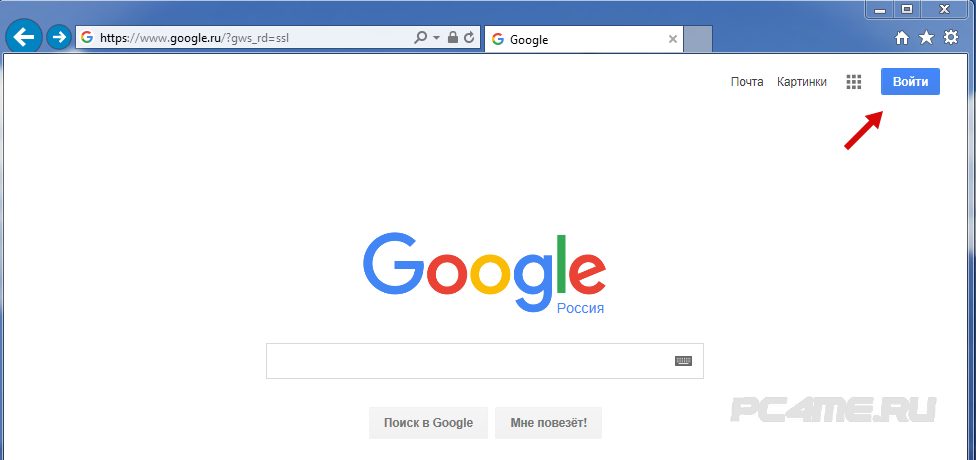Screen dimensions: 976x460
Task: Click inside the Google search input field
Action: [x=470, y=360]
